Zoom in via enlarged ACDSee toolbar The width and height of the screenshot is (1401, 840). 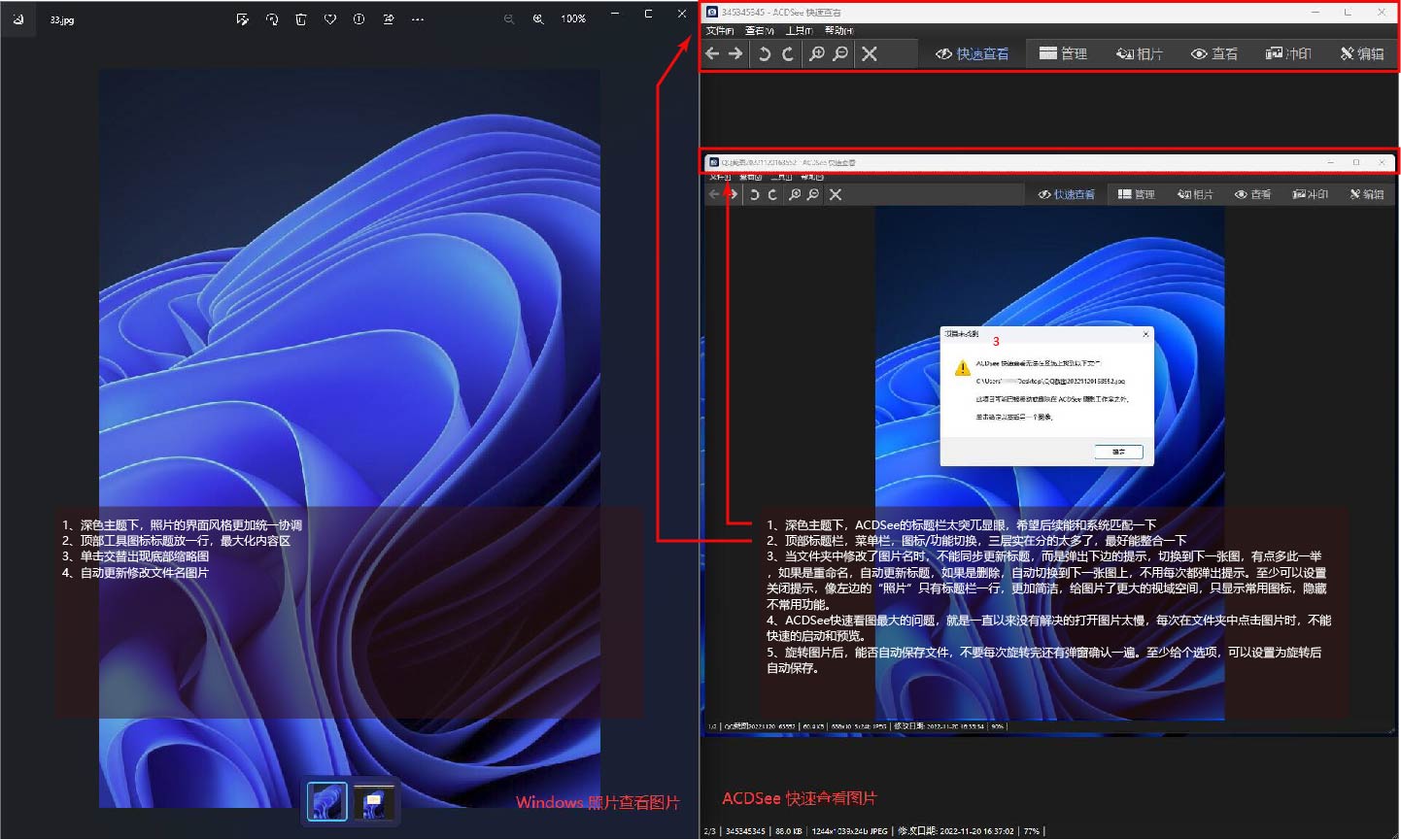tap(817, 54)
